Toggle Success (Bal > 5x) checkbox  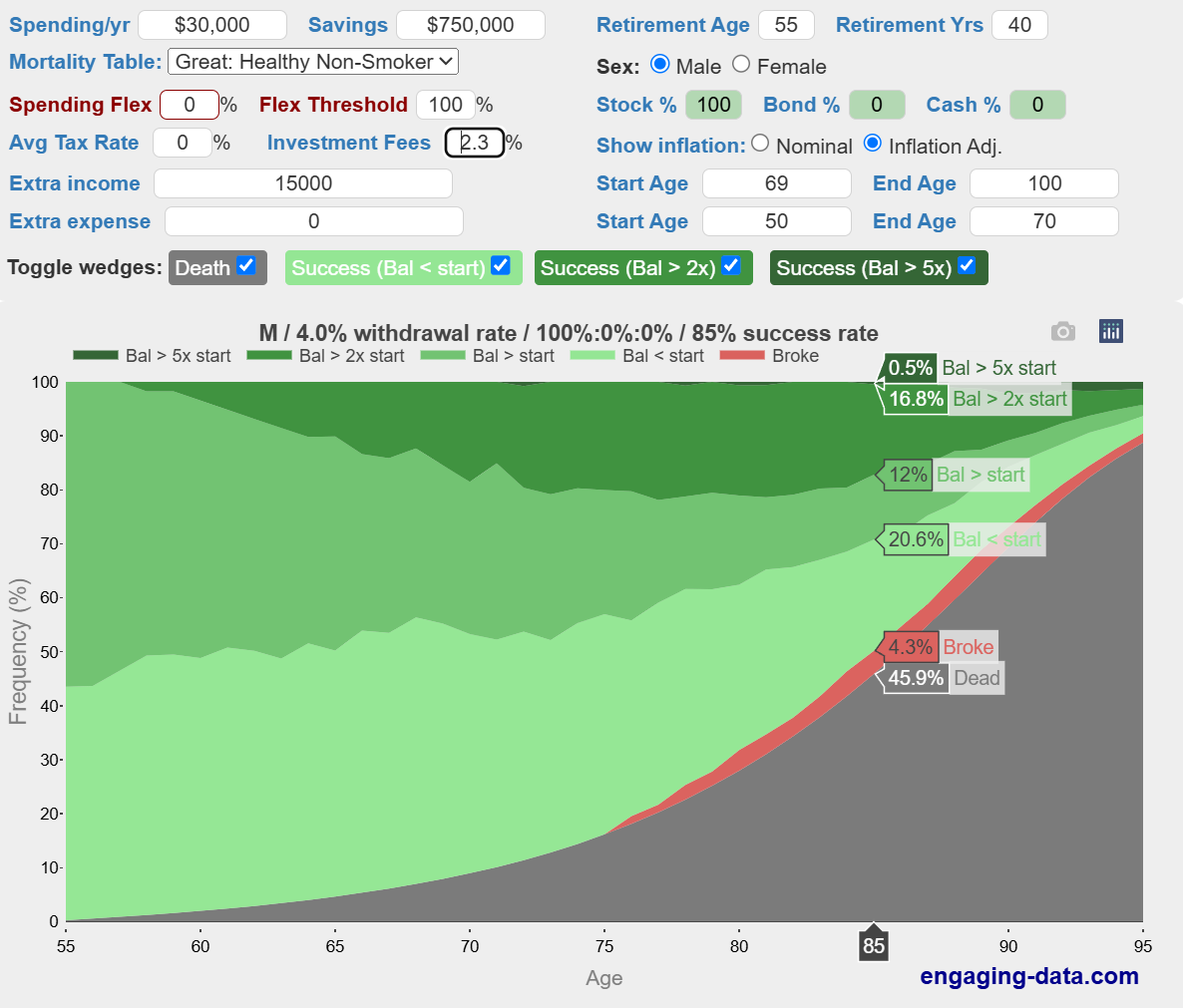coord(968,265)
